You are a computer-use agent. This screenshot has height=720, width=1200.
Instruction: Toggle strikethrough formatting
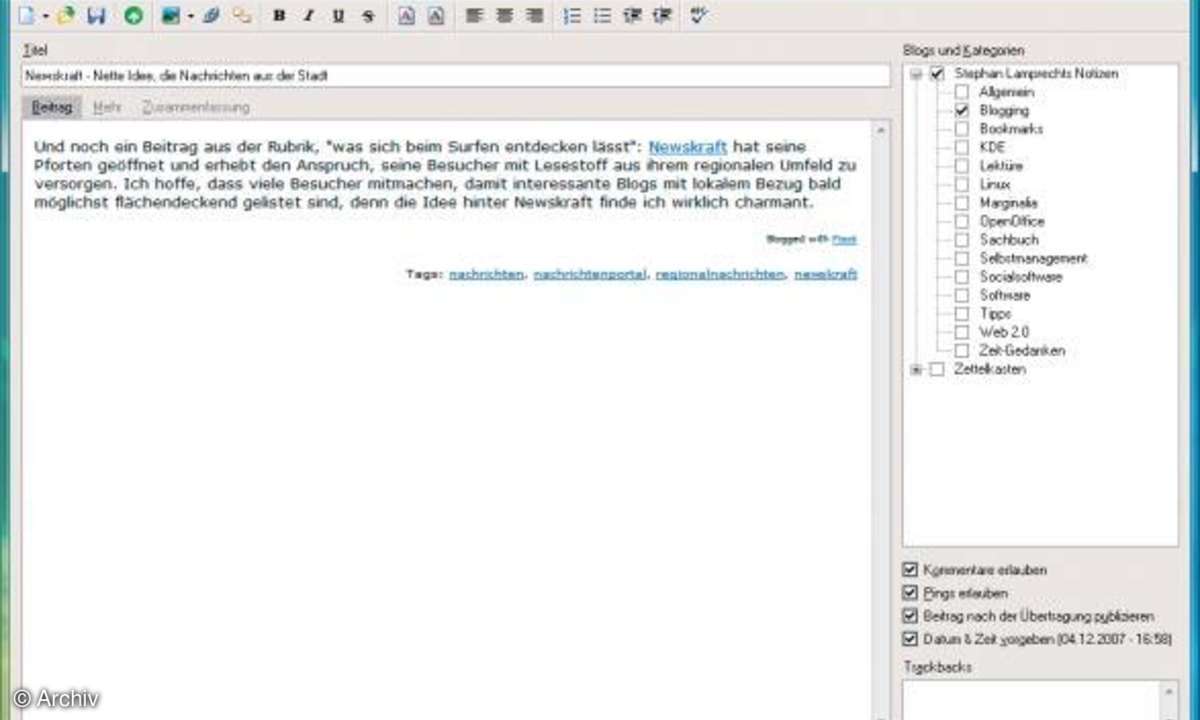tap(369, 16)
